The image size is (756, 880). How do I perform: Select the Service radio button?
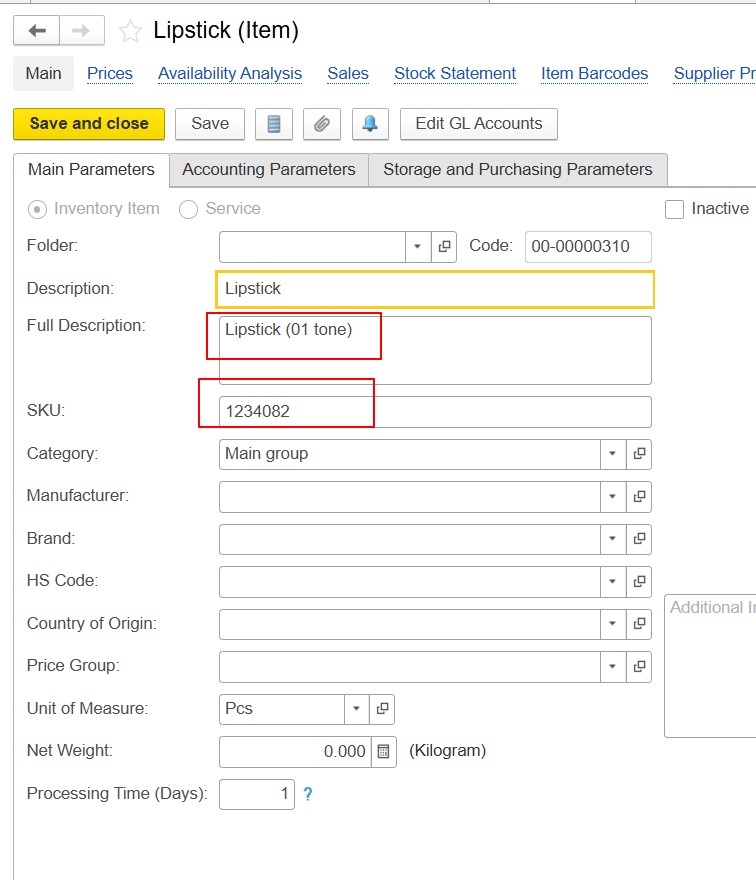click(188, 209)
